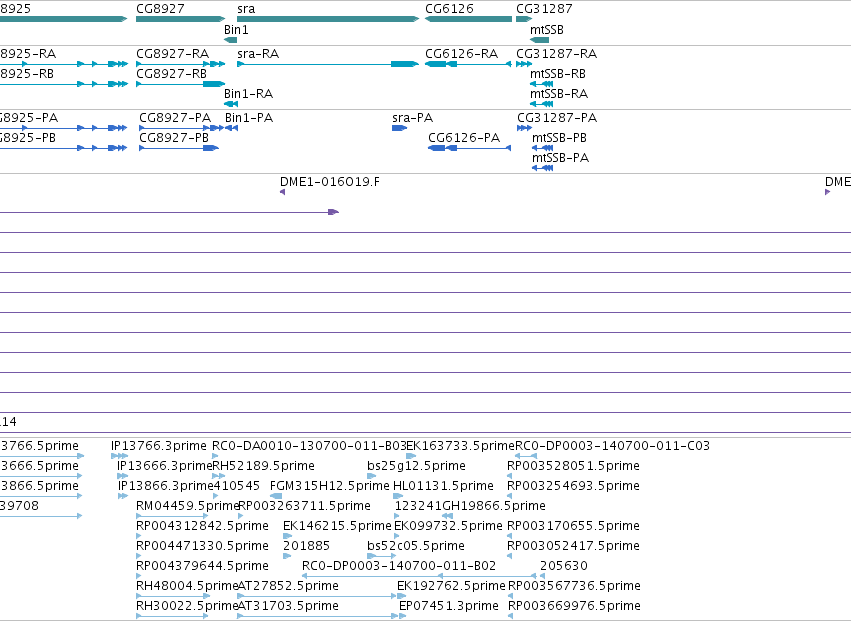Select protein CG8927-PA
This screenshot has height=621, width=851.
click(x=175, y=118)
